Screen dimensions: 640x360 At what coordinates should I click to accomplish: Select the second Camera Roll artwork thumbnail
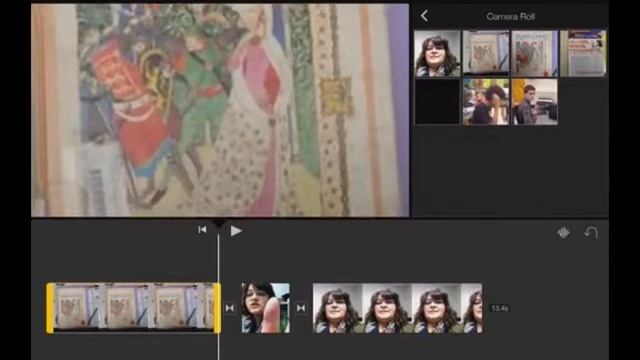(486, 53)
